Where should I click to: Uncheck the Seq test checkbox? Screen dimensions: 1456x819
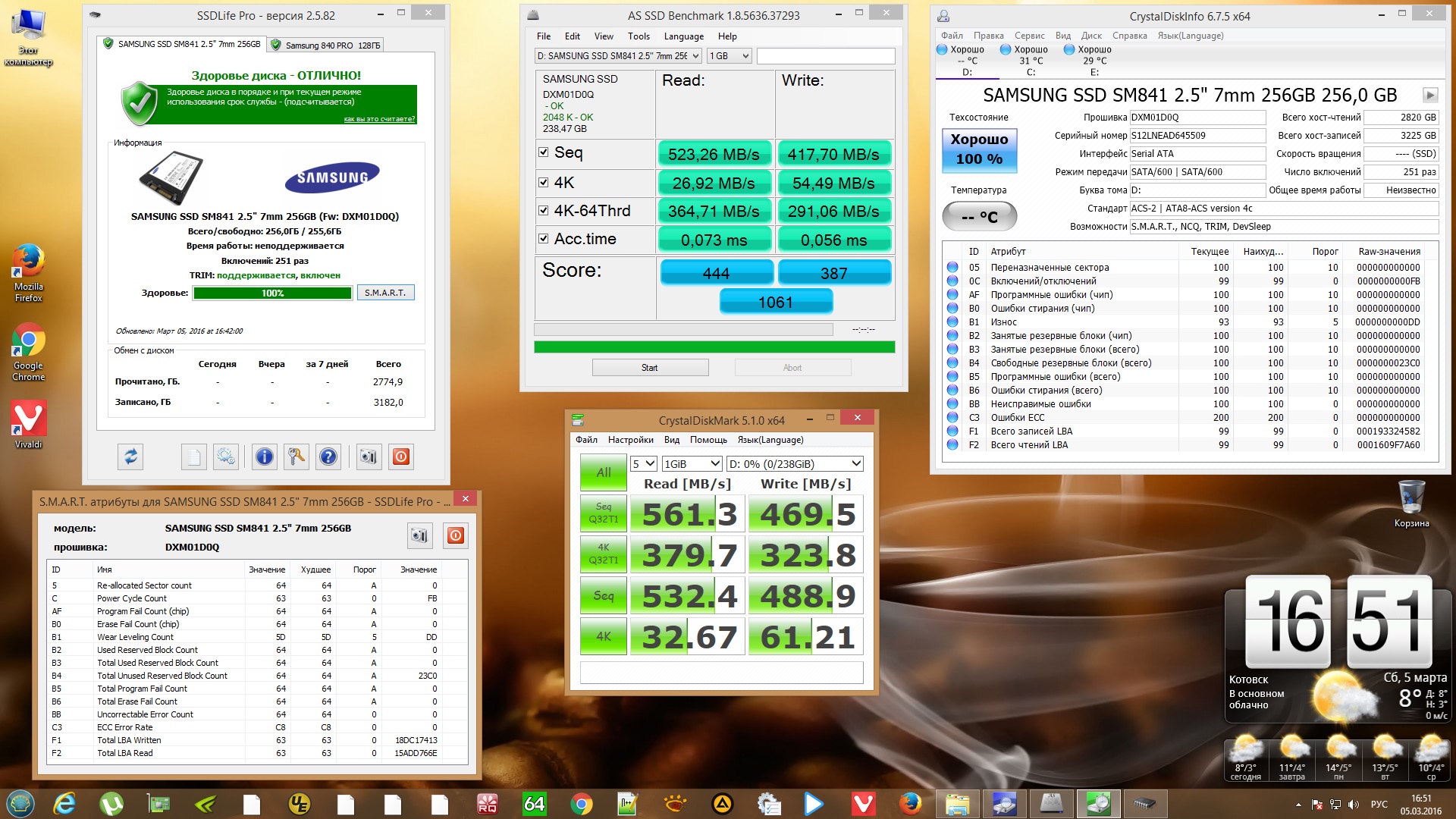(544, 152)
